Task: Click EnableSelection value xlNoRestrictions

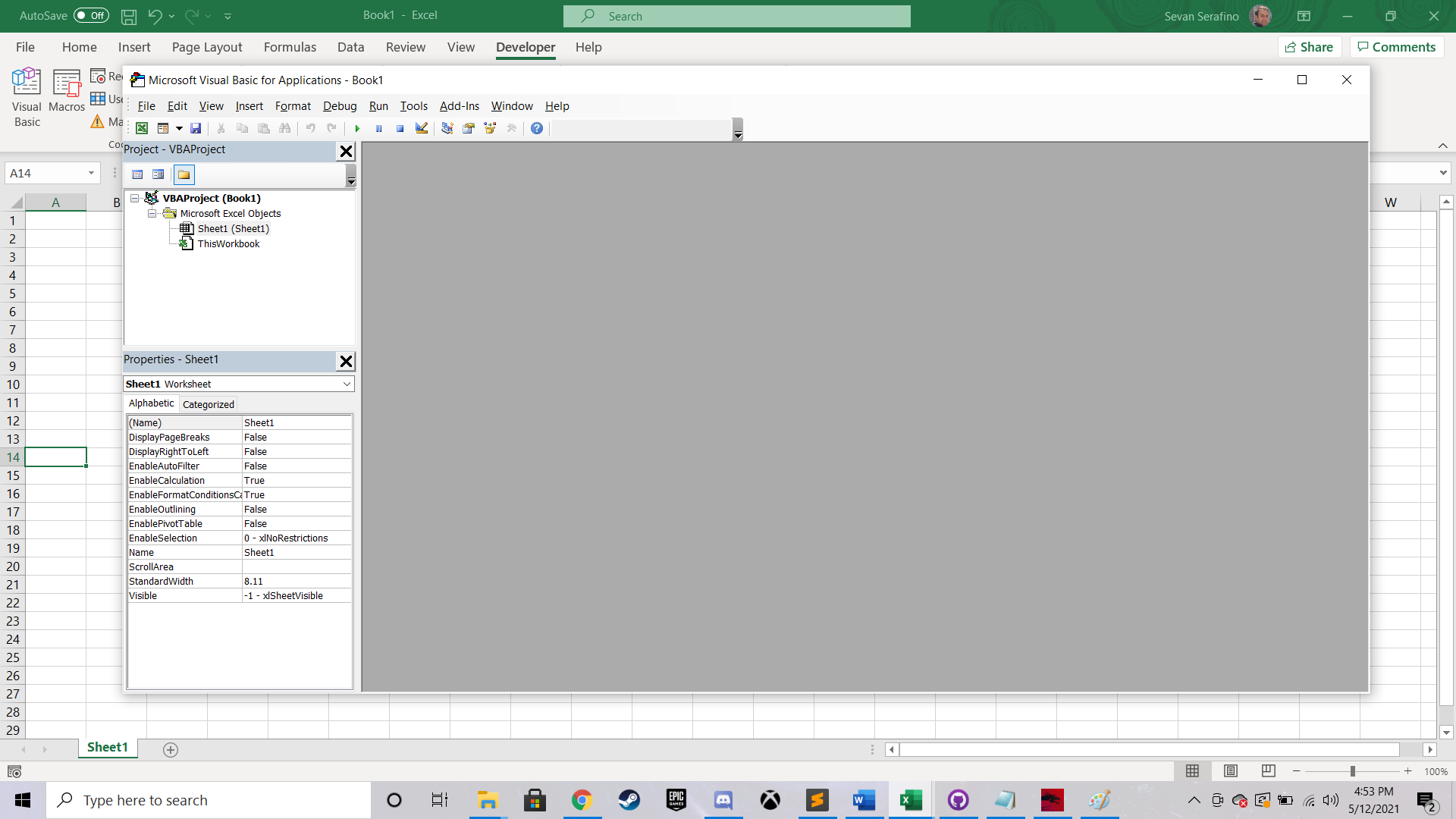Action: [x=297, y=538]
